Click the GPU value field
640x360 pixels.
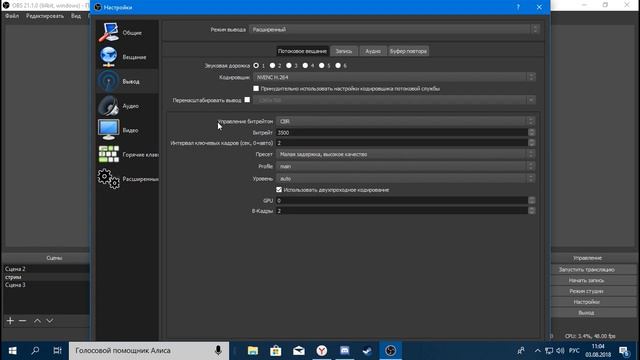pos(402,200)
